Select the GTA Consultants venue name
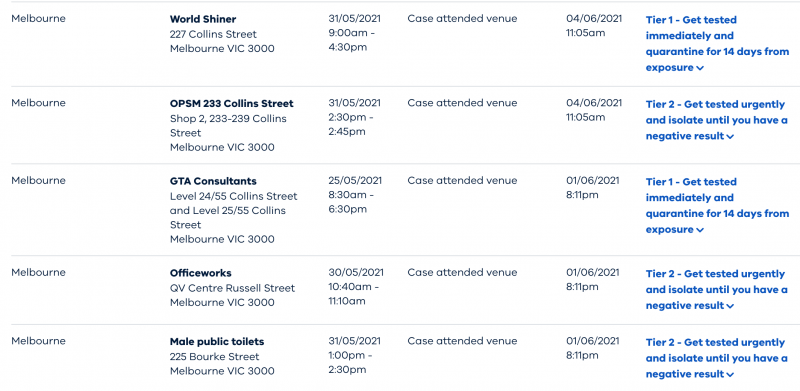The width and height of the screenshot is (800, 391). (x=213, y=181)
